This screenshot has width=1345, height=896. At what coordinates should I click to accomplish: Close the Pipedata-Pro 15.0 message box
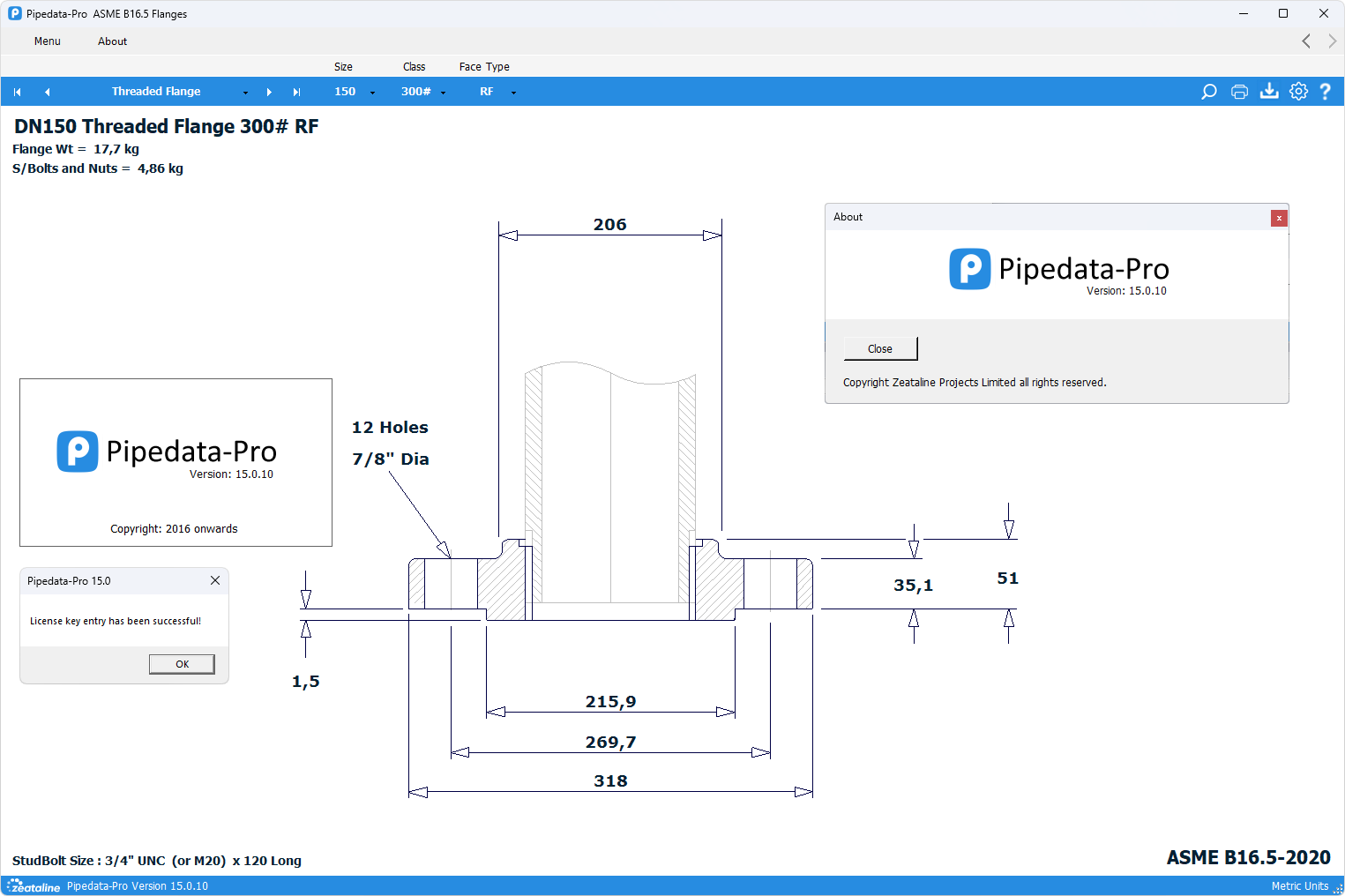(215, 580)
